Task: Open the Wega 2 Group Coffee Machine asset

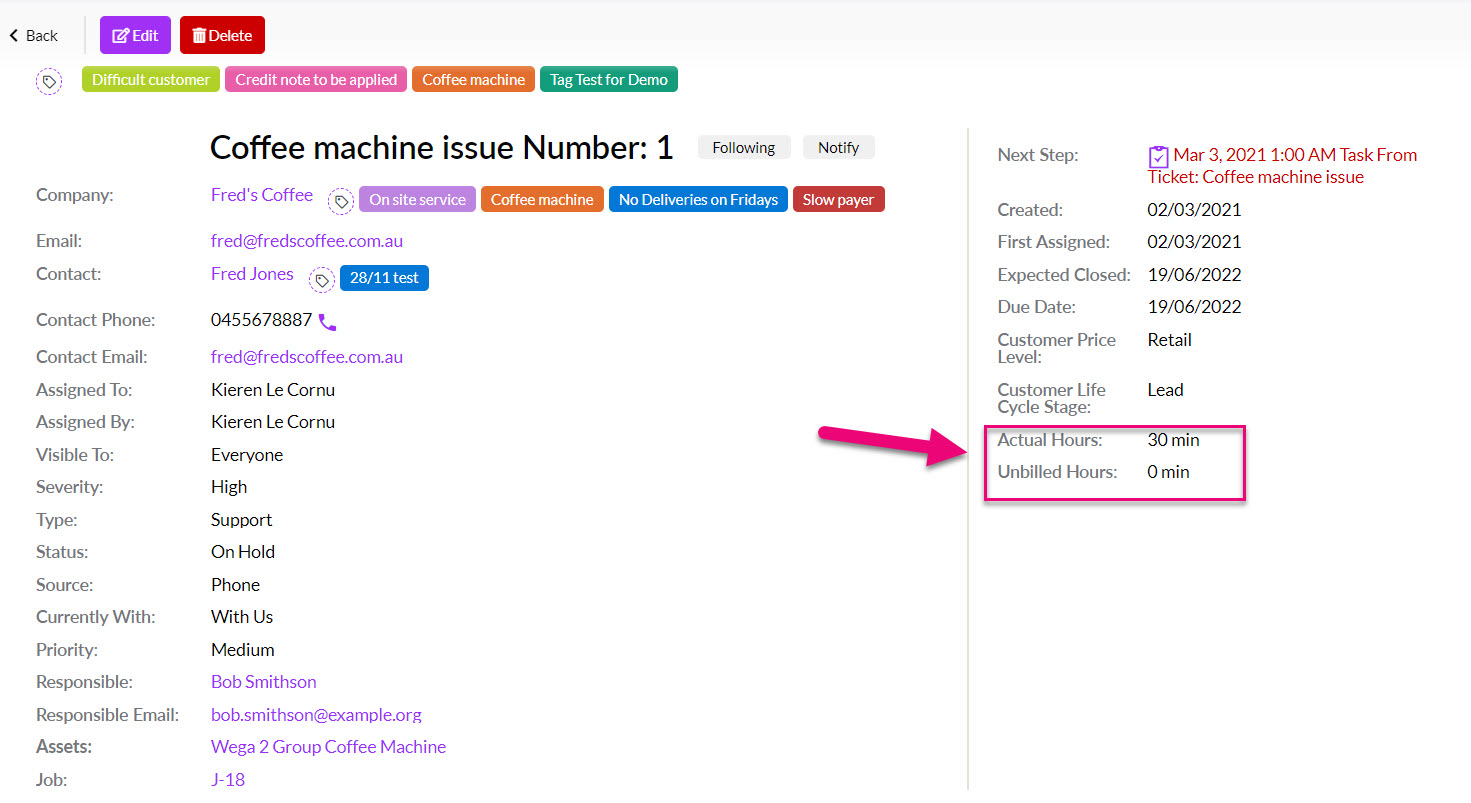Action: pos(328,747)
